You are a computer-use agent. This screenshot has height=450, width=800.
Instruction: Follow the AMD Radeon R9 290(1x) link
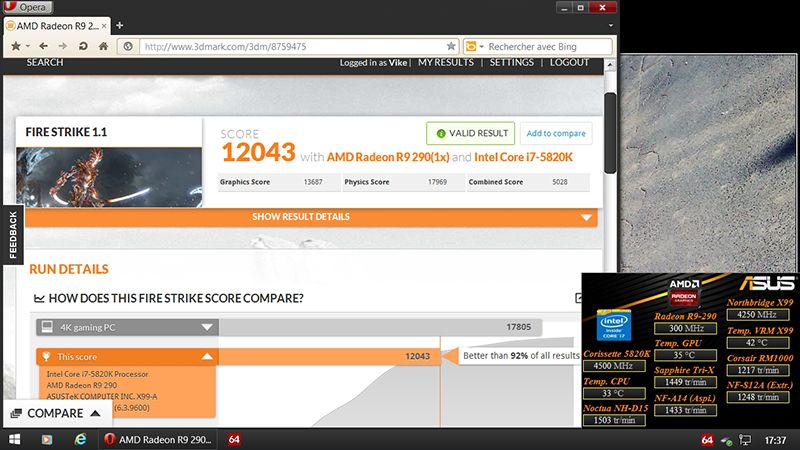tap(388, 157)
